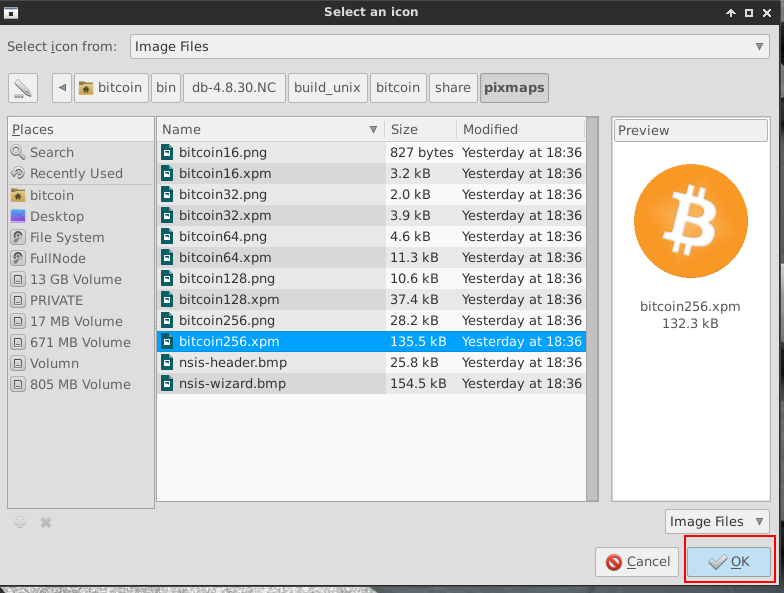
Task: Click the file icon of bitcoin64.xpm
Action: tap(167, 258)
